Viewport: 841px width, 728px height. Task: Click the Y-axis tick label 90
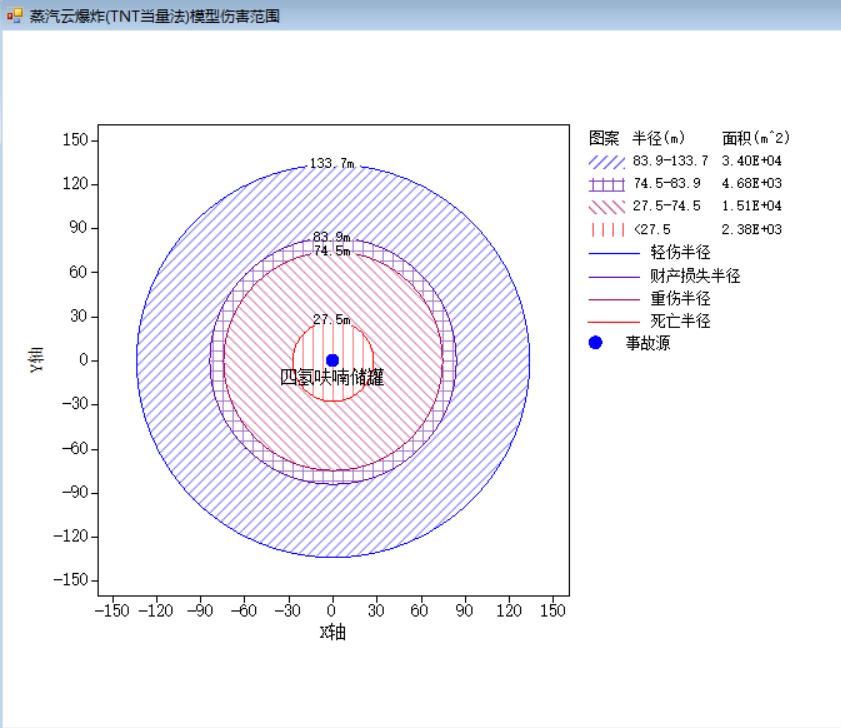pos(79,228)
